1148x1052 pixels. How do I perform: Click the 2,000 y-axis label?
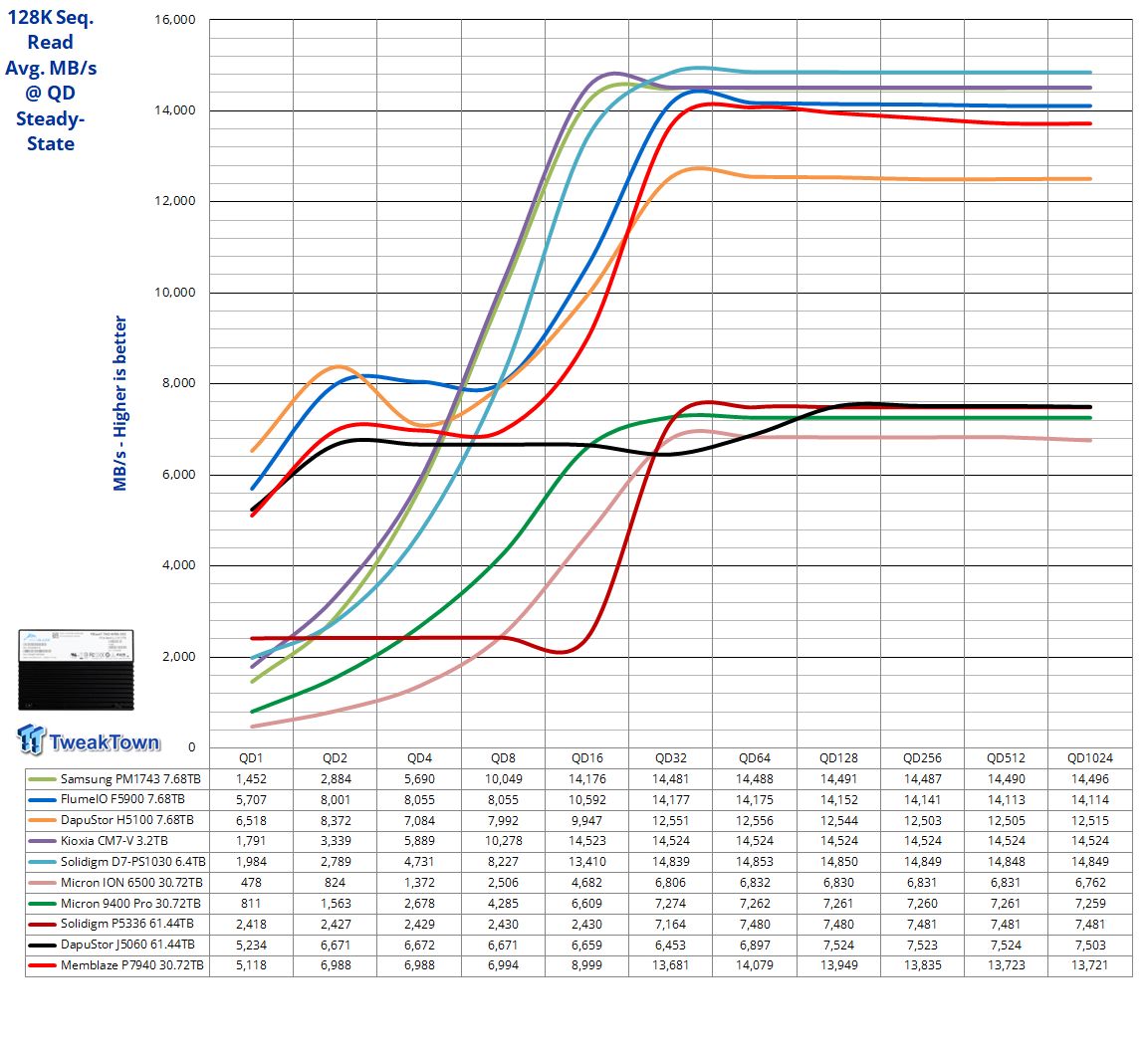tap(178, 657)
